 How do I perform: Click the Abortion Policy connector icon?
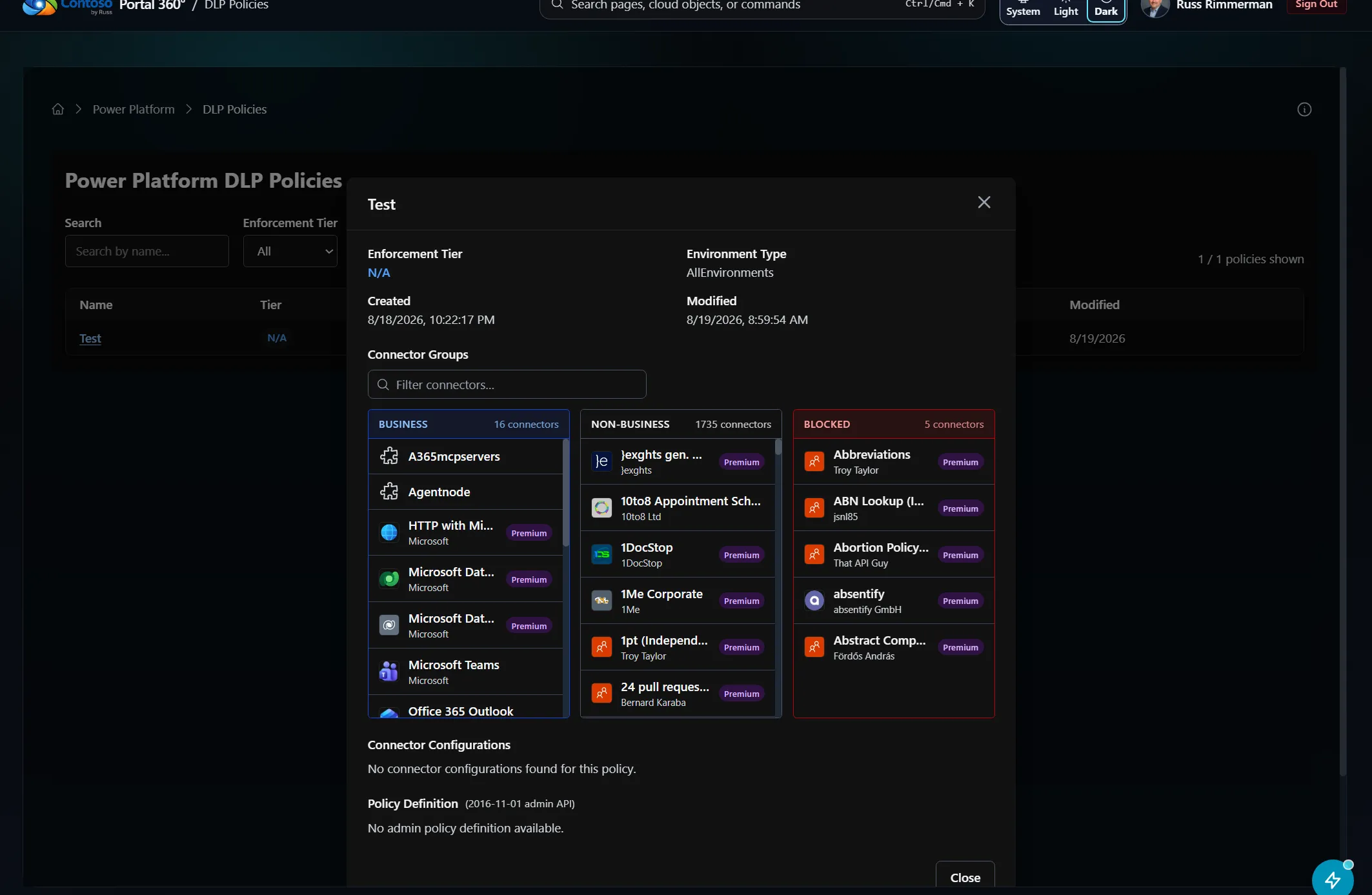point(814,554)
